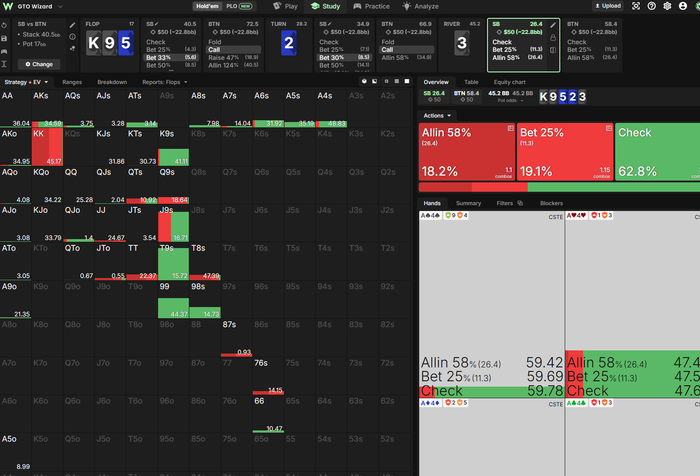Click the gamepad practice icon in left sidebar

pyautogui.click(x=4, y=51)
